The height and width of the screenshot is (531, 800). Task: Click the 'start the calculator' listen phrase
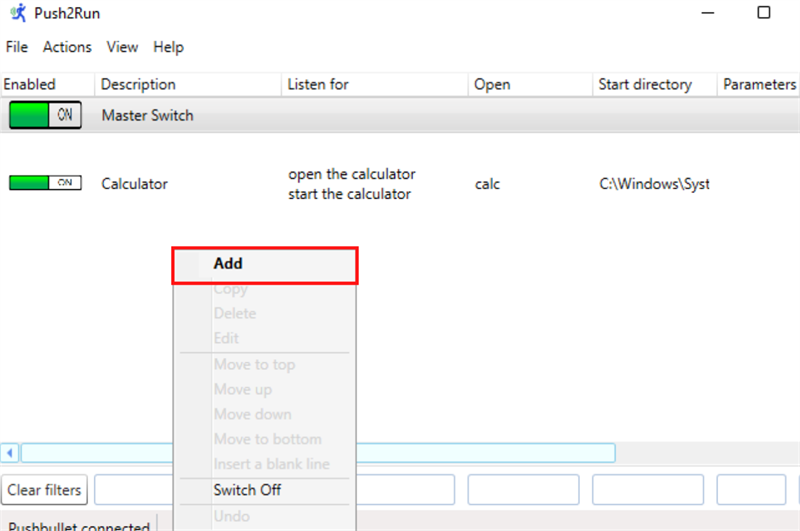[x=349, y=194]
